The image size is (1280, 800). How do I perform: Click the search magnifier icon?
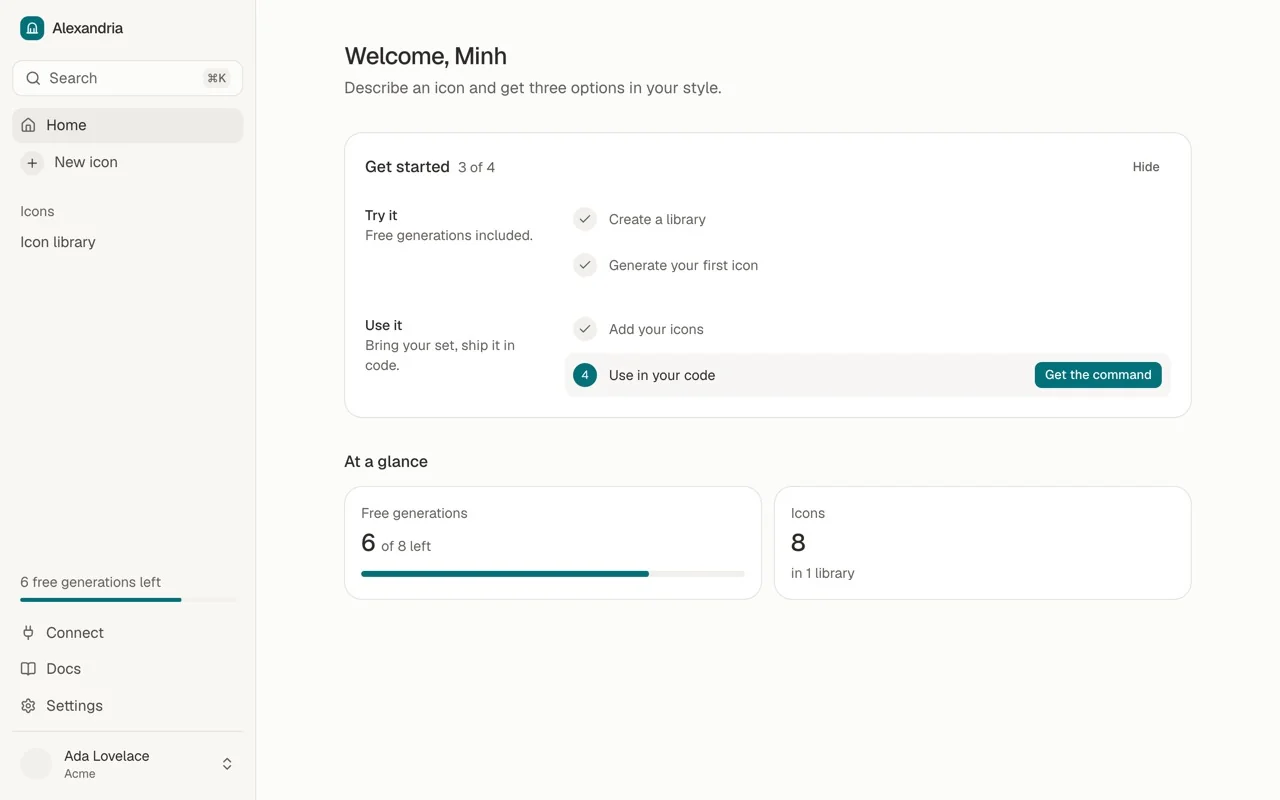(x=33, y=78)
